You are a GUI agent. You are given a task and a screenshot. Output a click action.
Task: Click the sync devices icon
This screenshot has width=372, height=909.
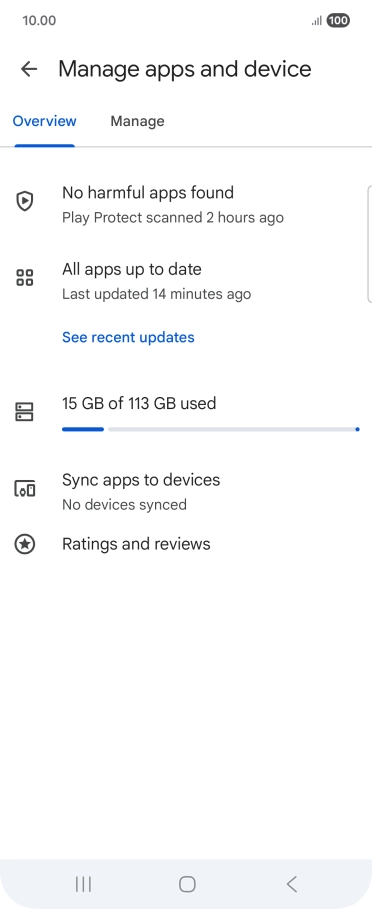click(x=24, y=489)
